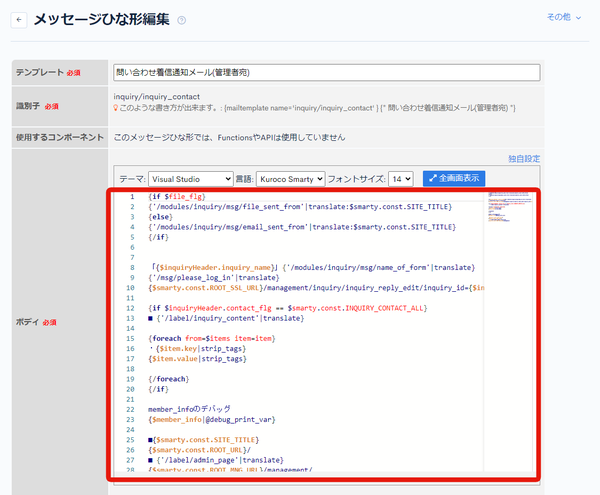
Task: Click the 独自設定 link
Action: click(x=524, y=159)
